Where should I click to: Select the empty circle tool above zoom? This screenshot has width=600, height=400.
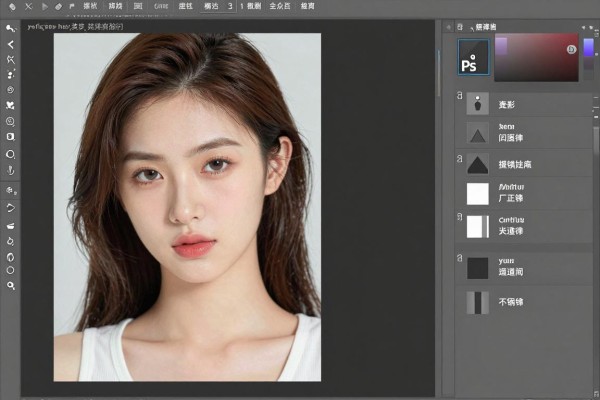pos(11,270)
